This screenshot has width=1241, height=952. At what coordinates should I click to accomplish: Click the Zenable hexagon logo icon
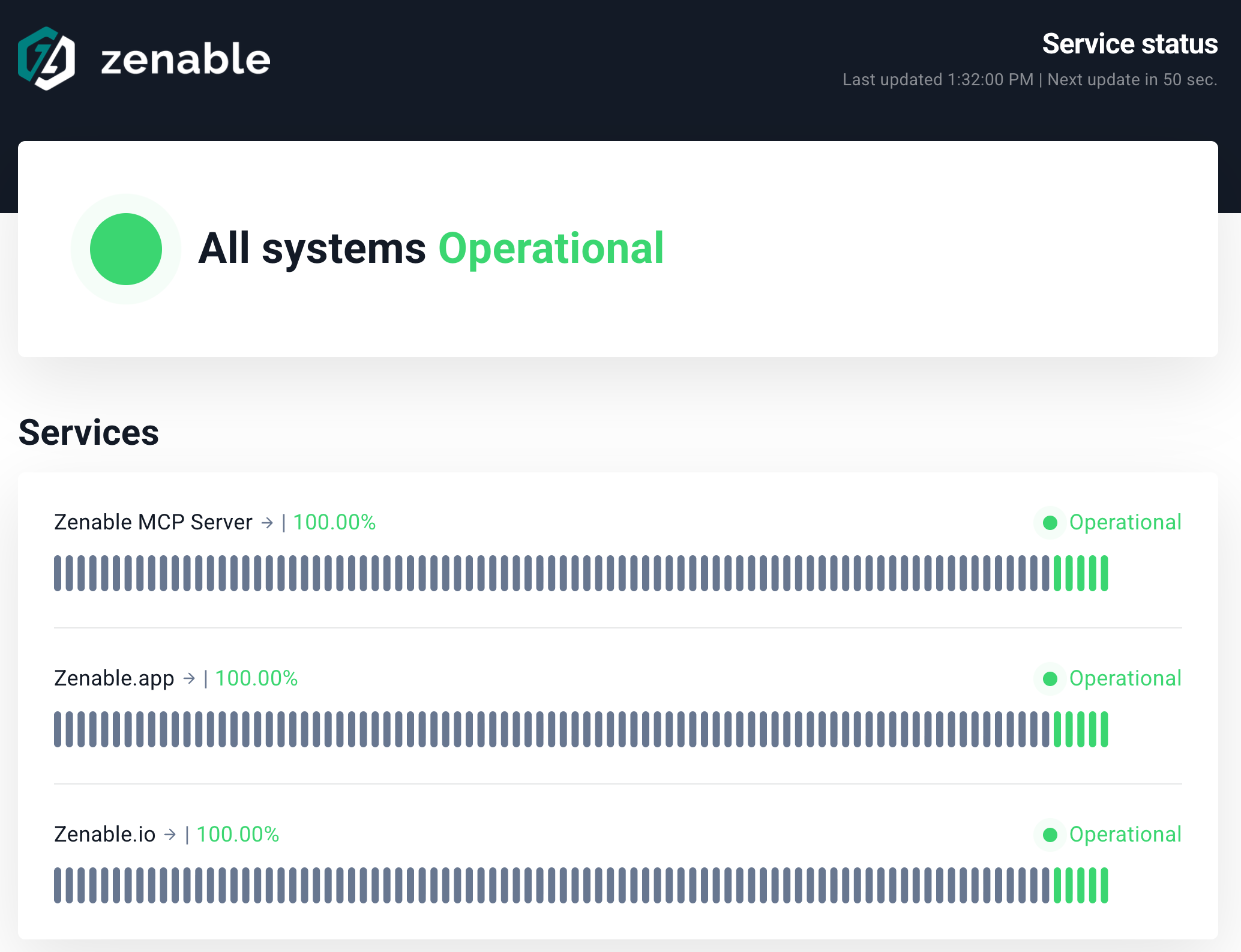(x=46, y=58)
